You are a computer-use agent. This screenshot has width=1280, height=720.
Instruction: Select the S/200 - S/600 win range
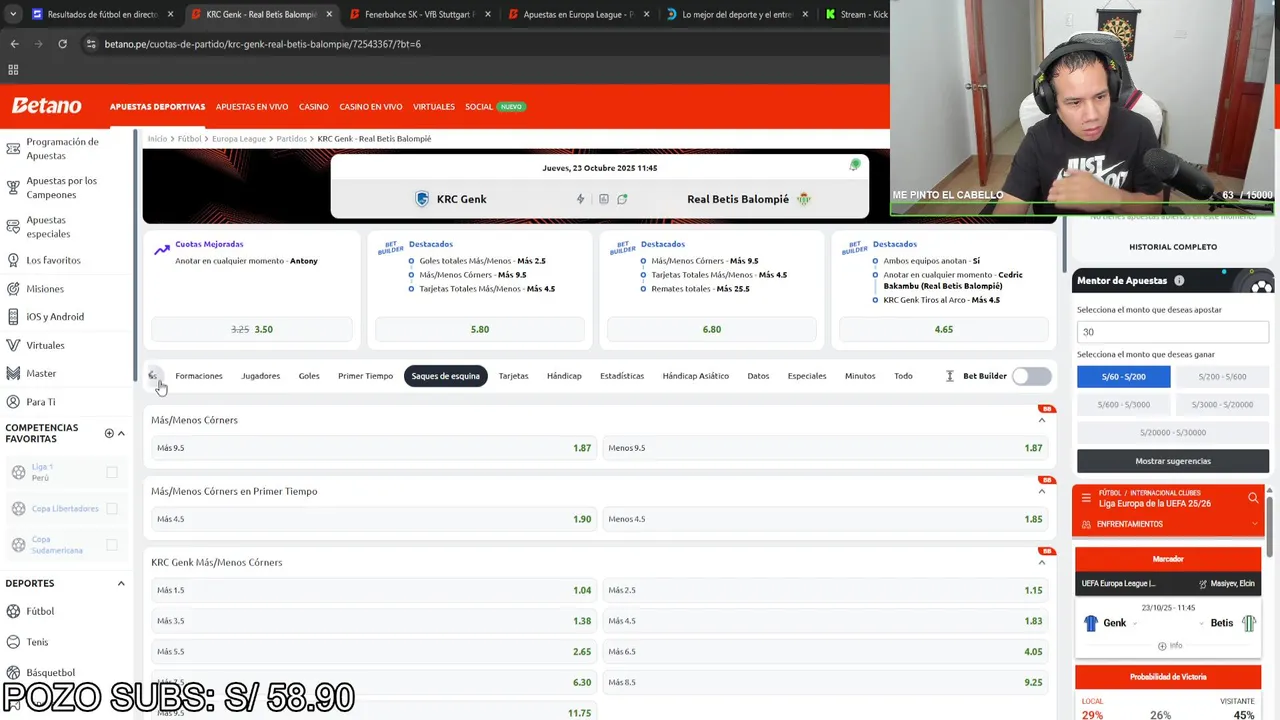coord(1223,376)
